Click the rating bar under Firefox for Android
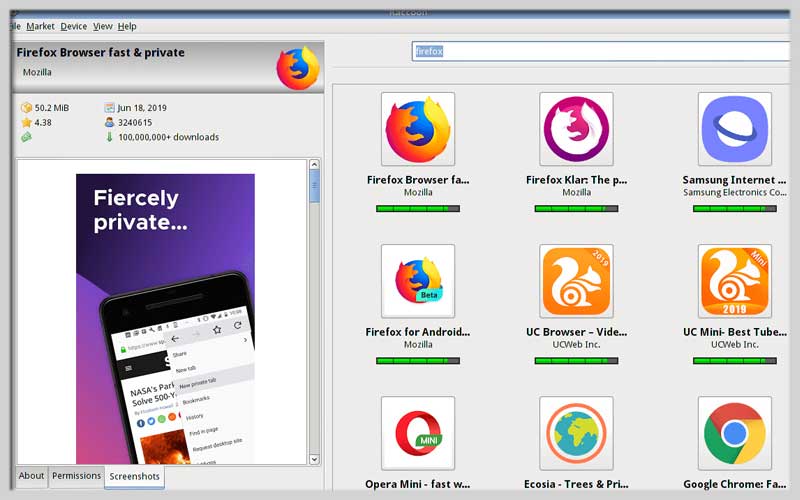This screenshot has width=800, height=500. [x=418, y=361]
